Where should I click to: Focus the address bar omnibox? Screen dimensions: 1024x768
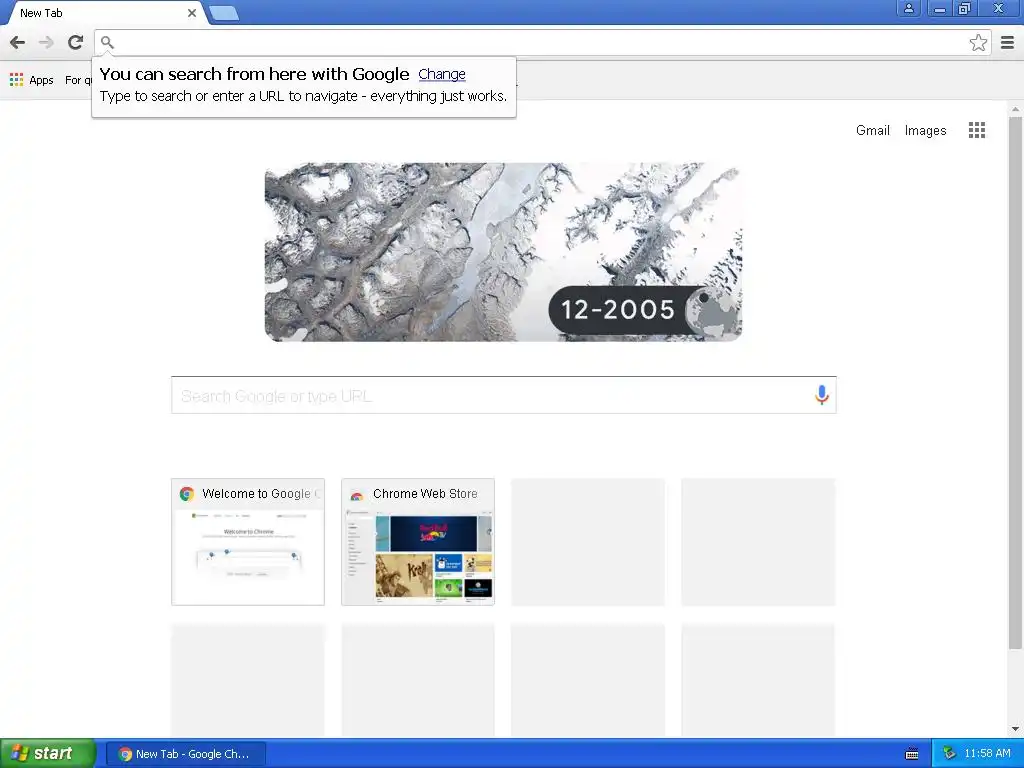pyautogui.click(x=542, y=43)
